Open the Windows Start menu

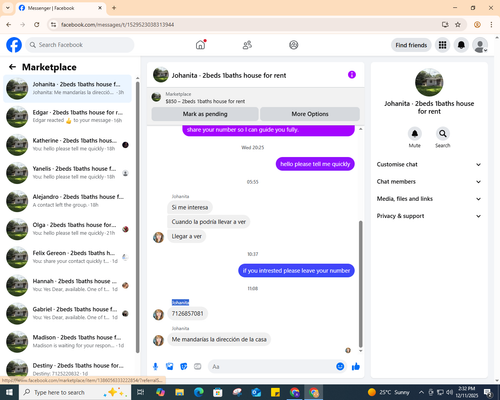[x=9, y=392]
